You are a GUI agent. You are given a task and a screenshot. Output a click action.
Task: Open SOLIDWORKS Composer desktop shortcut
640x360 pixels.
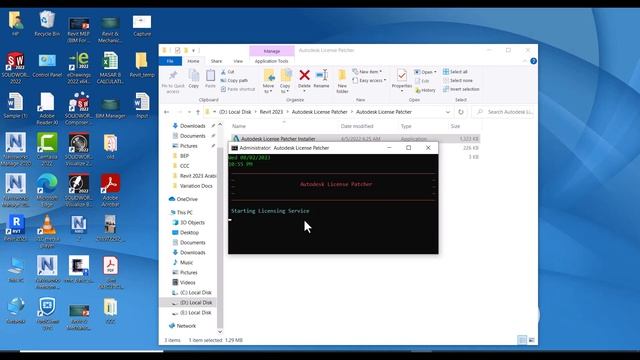[79, 108]
